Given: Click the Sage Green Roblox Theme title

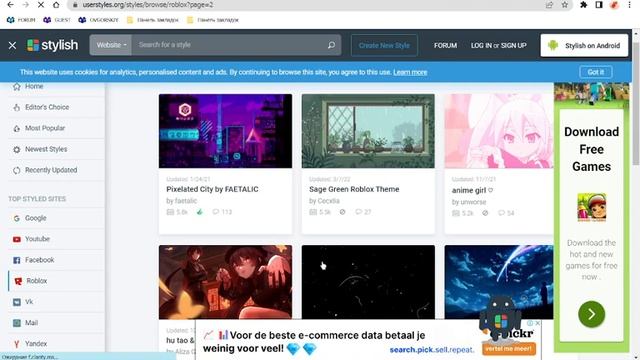Looking at the screenshot, I should pyautogui.click(x=354, y=189).
